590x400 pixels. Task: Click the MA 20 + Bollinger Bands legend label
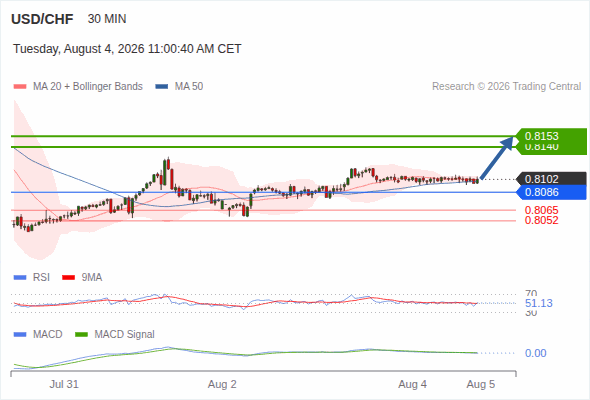coord(88,87)
